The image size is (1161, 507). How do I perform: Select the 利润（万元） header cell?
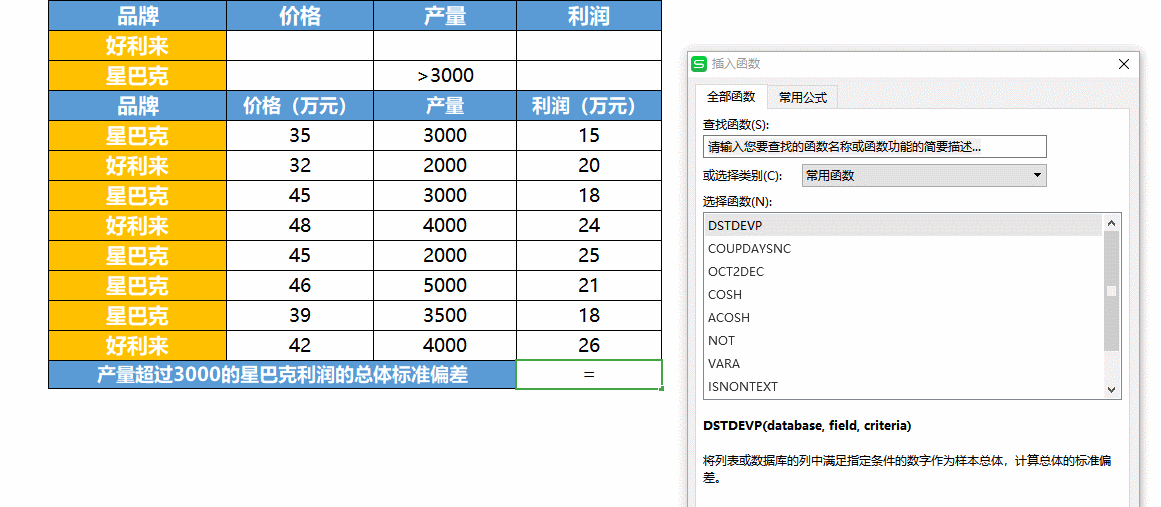click(x=589, y=106)
